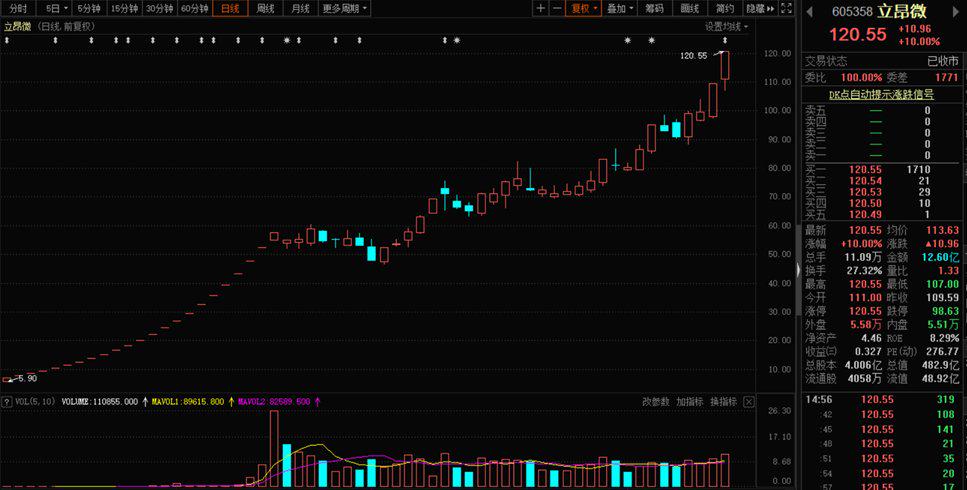
Task: Click the first info marker at far left
Action: [7, 41]
